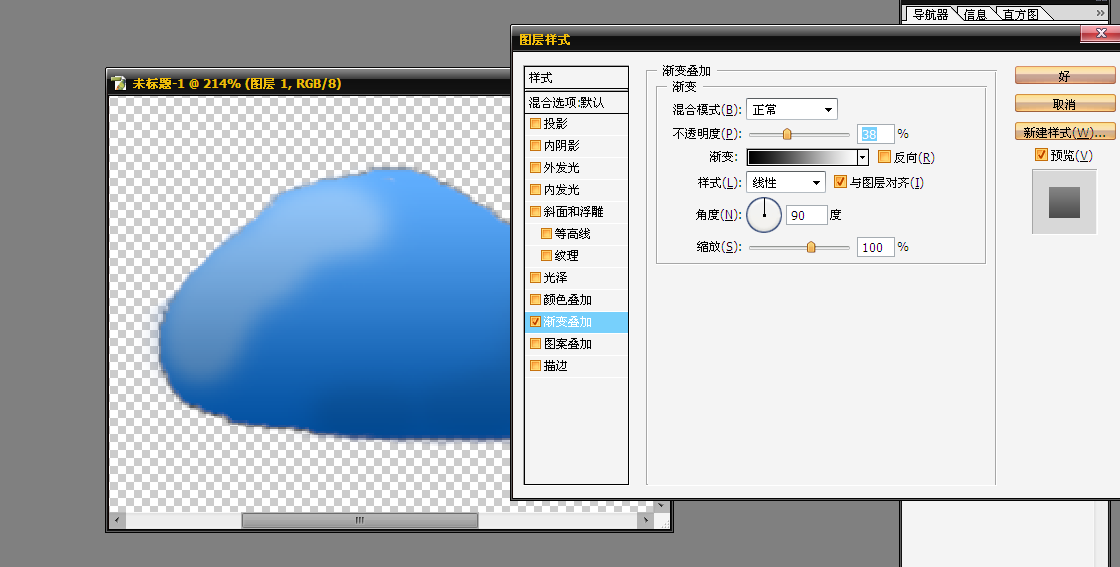Click the 未标题-1 document title bar
The width and height of the screenshot is (1120, 567).
tap(310, 84)
